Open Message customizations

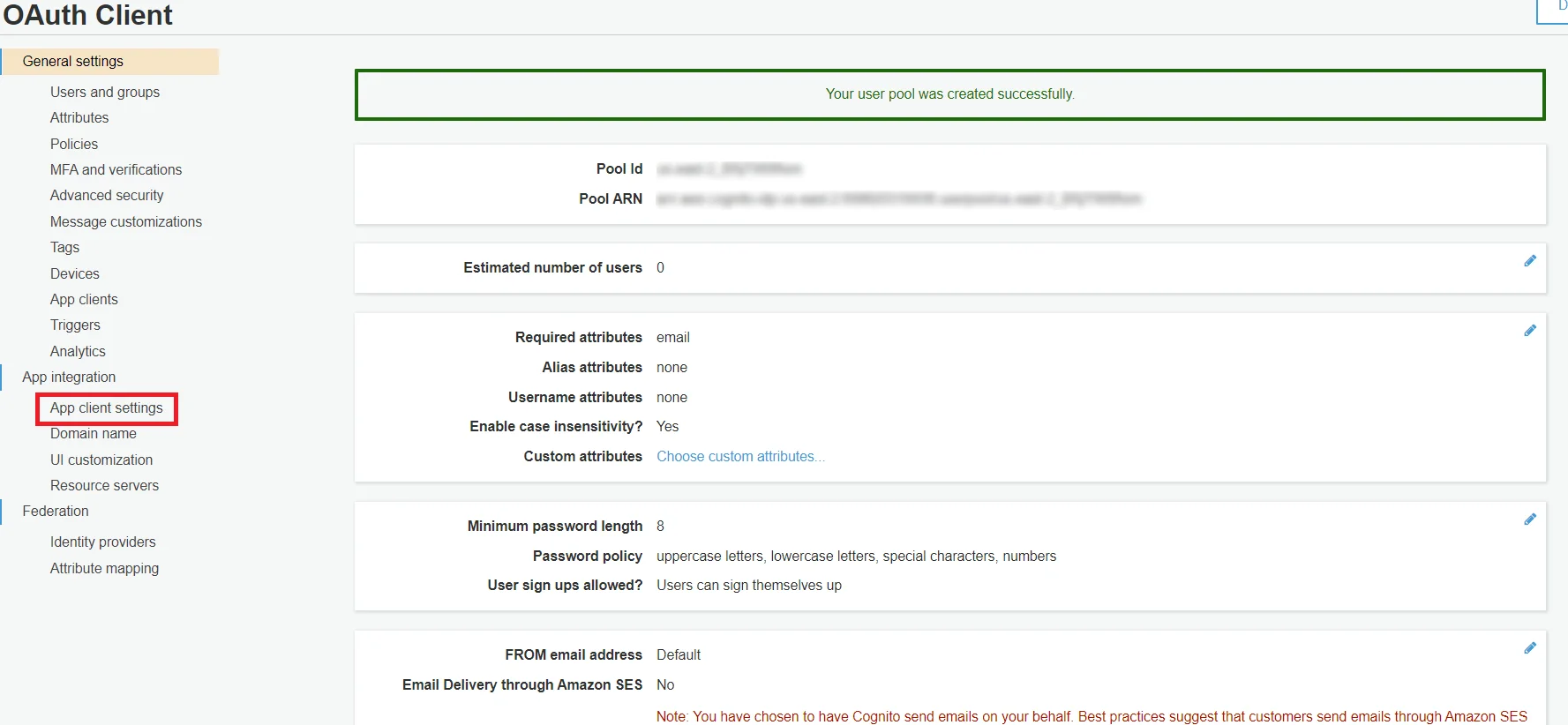pos(126,221)
